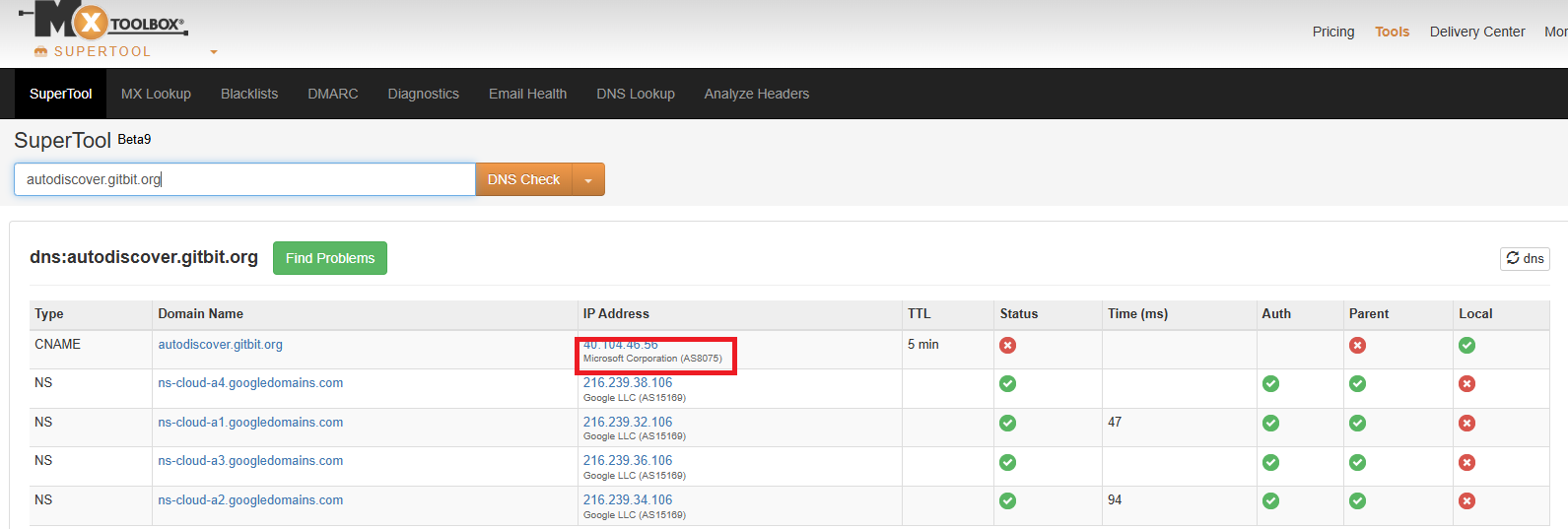The height and width of the screenshot is (529, 1568).
Task: Click ns-cloud-a4 row green Parent icon
Action: pyautogui.click(x=1357, y=383)
